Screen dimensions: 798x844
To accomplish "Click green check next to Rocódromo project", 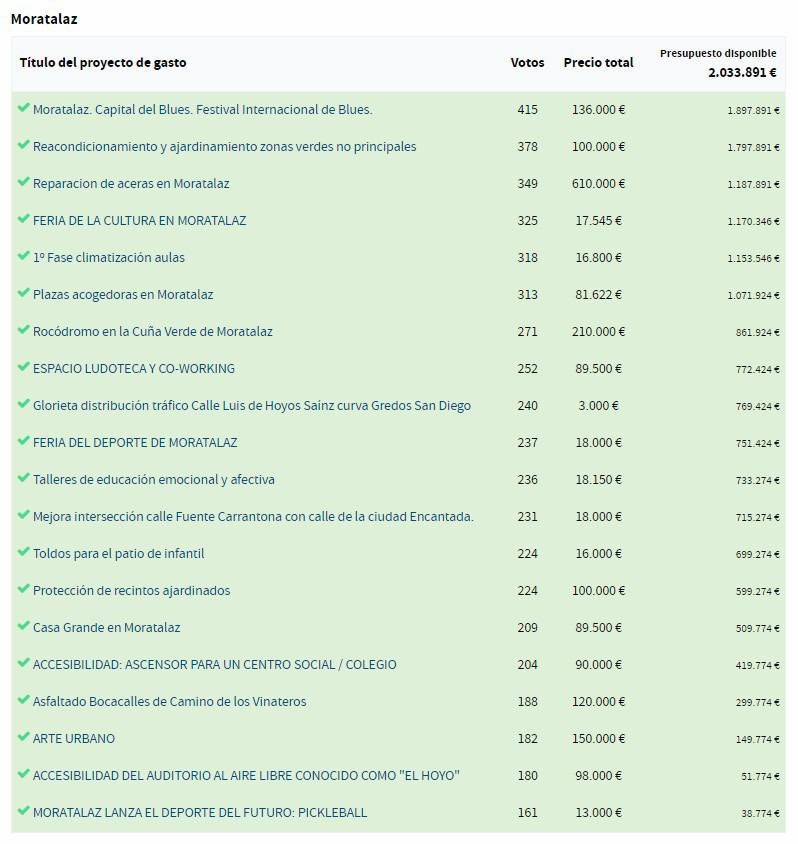I will click(x=23, y=330).
